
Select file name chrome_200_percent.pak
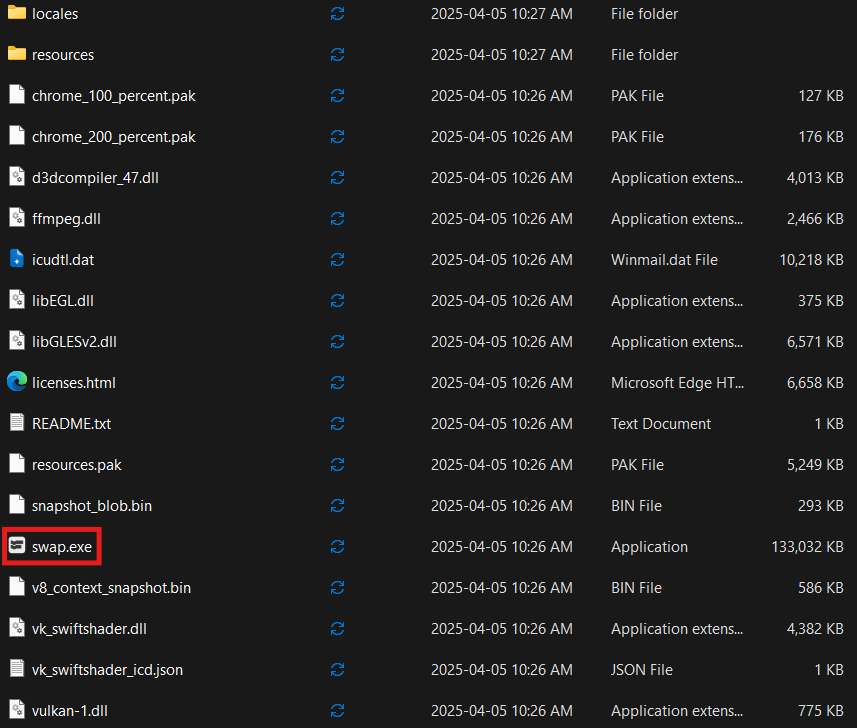click(114, 137)
